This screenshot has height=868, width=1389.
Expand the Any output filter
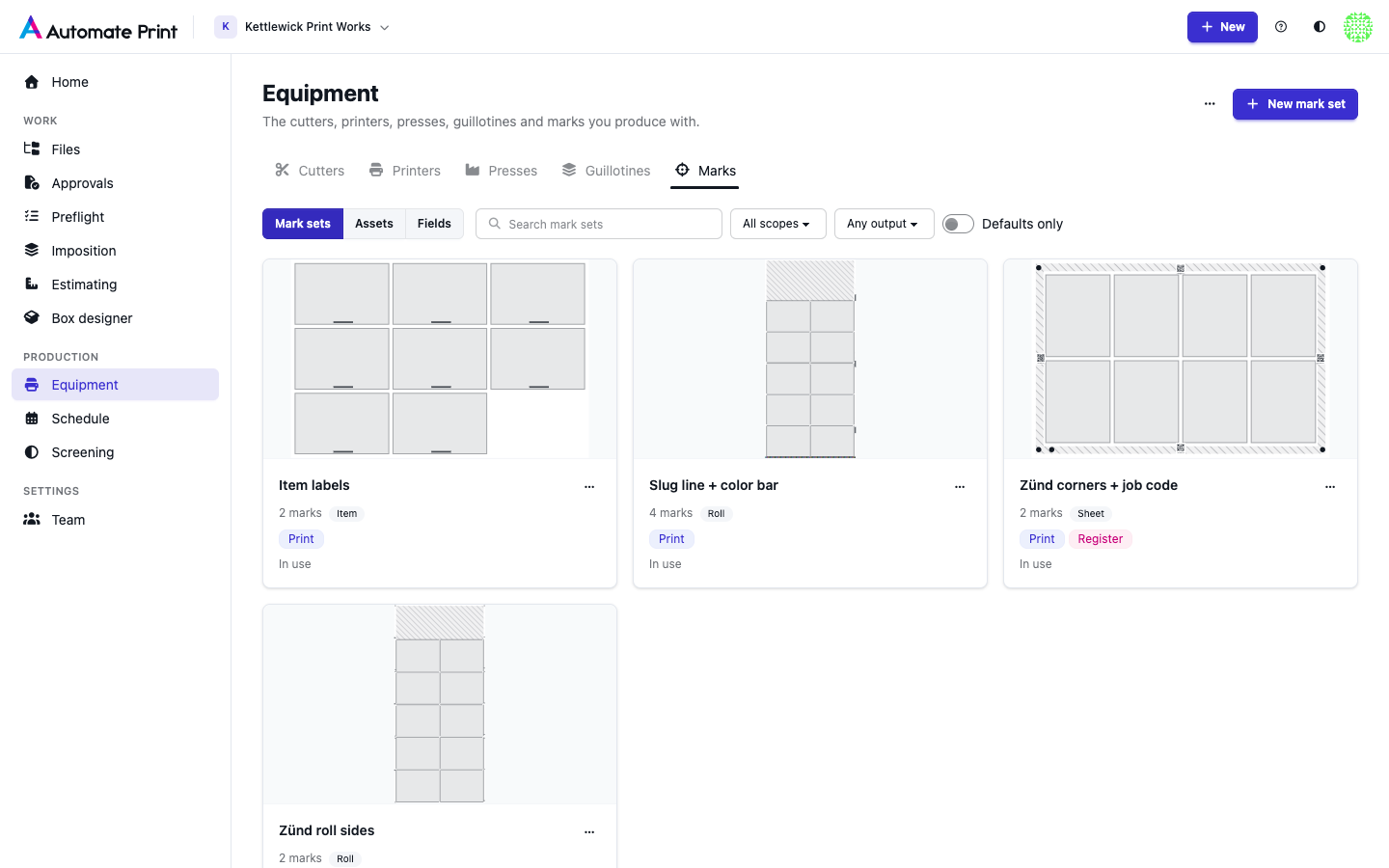884,224
